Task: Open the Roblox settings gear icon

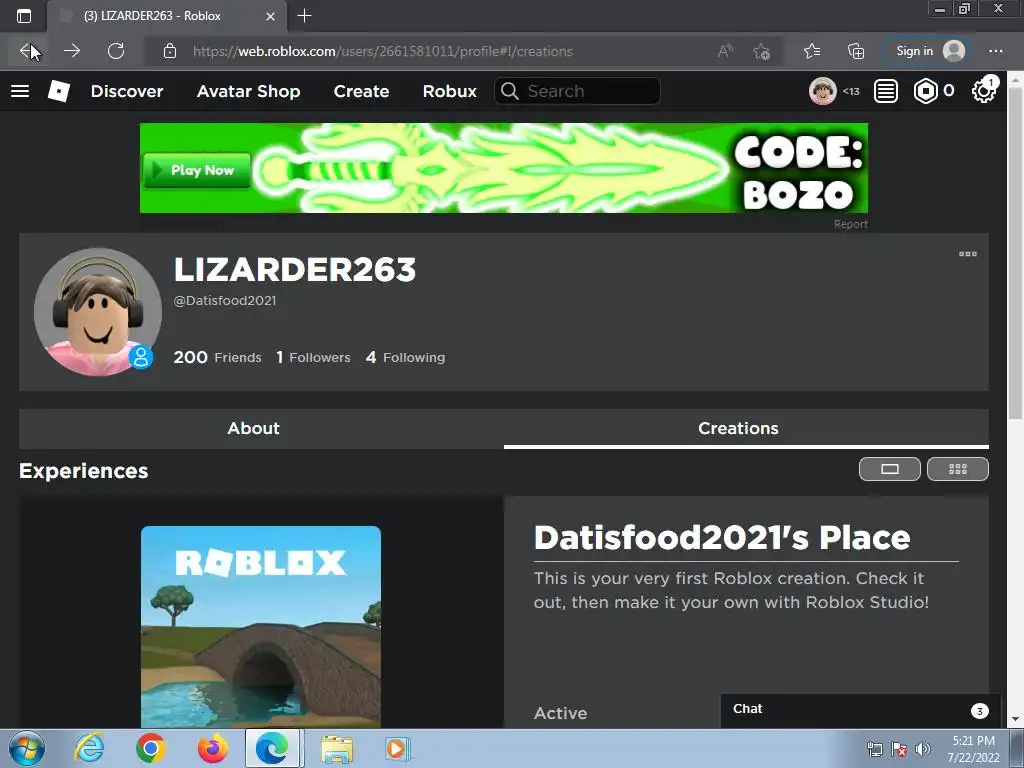Action: 984,91
